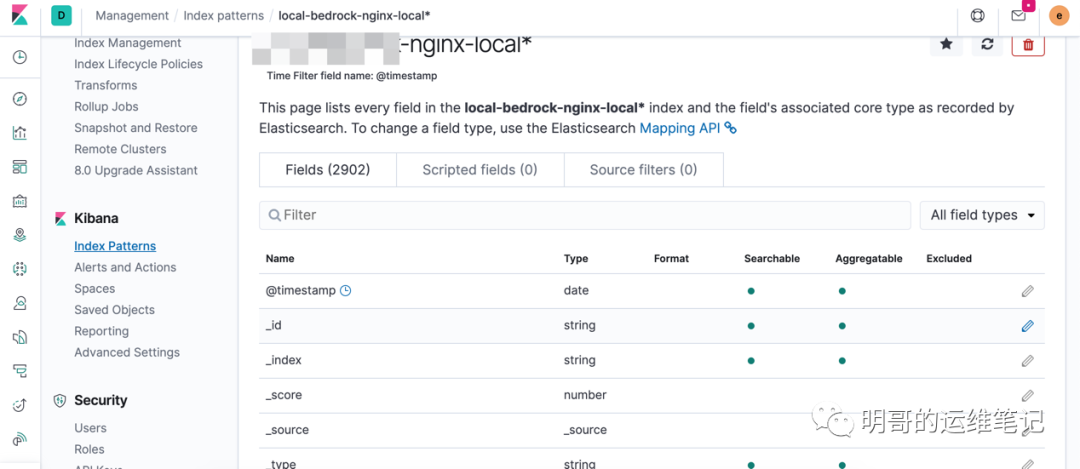1080x469 pixels.
Task: Open Logs icon in sidebar
Action: click(x=20, y=337)
